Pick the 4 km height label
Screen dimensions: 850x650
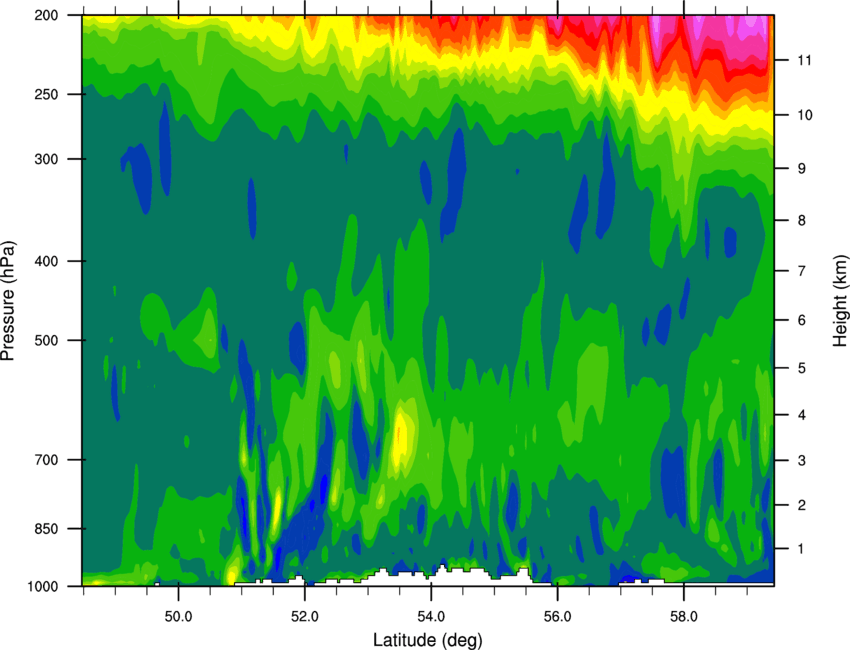[x=802, y=415]
